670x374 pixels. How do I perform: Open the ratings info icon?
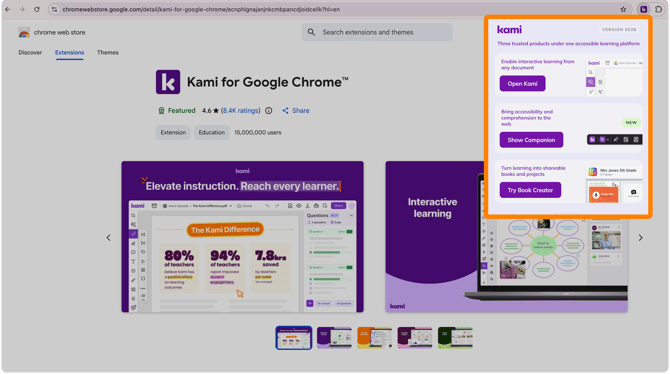click(268, 111)
